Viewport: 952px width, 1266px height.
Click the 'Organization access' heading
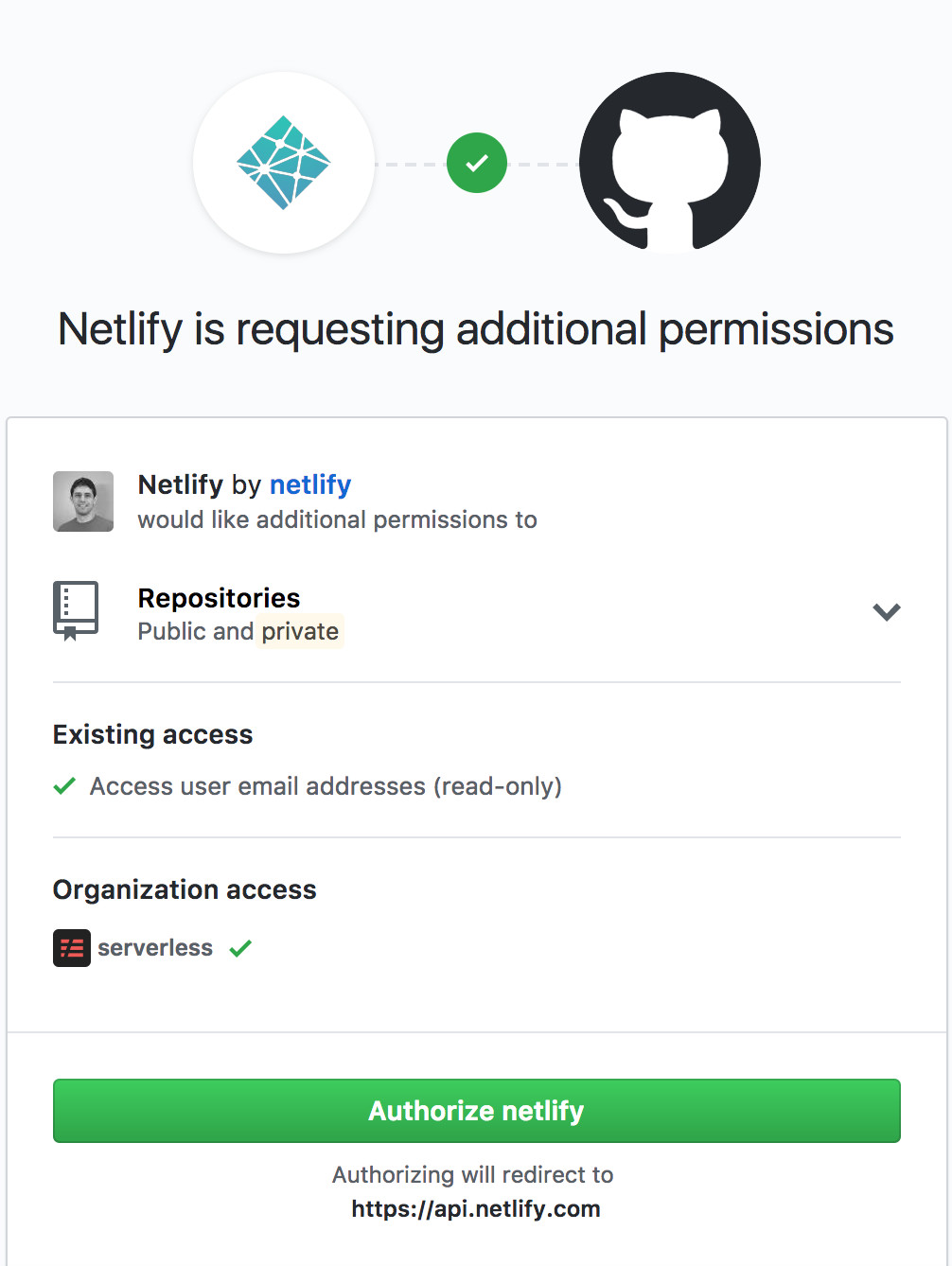(185, 889)
